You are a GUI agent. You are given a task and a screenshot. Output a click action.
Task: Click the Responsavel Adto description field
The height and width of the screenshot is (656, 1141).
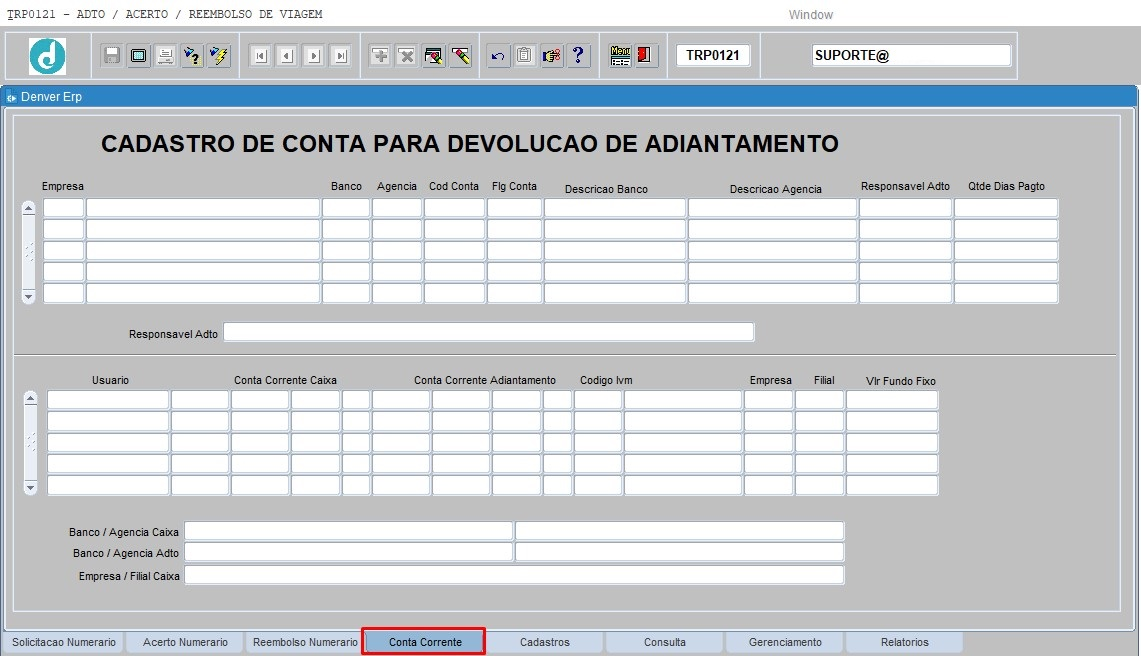pyautogui.click(x=488, y=332)
